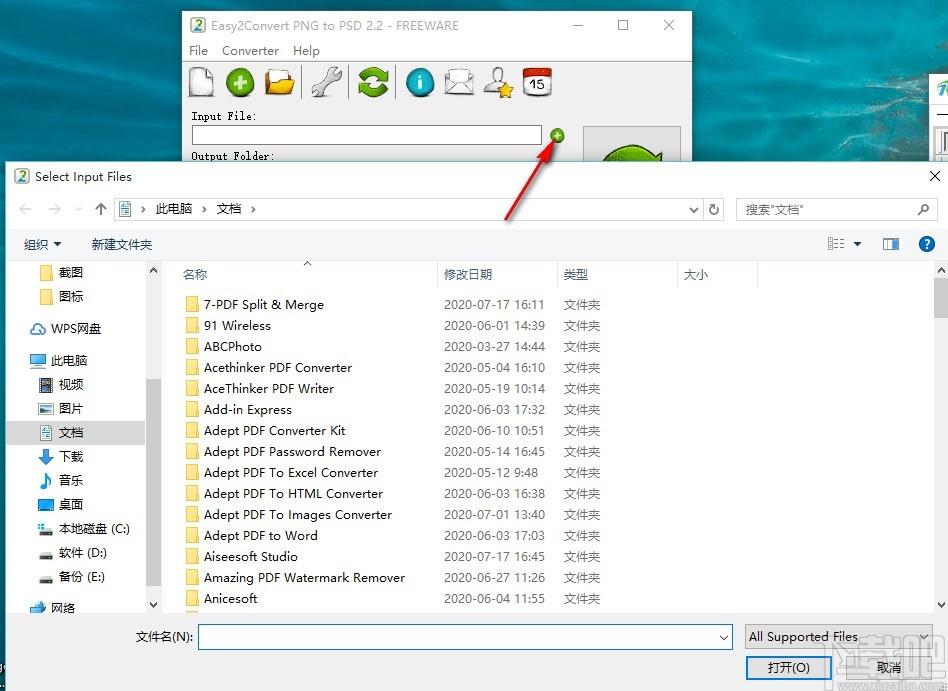This screenshot has height=691, width=948.
Task: Sort by 名称 column header
Action: (x=195, y=274)
